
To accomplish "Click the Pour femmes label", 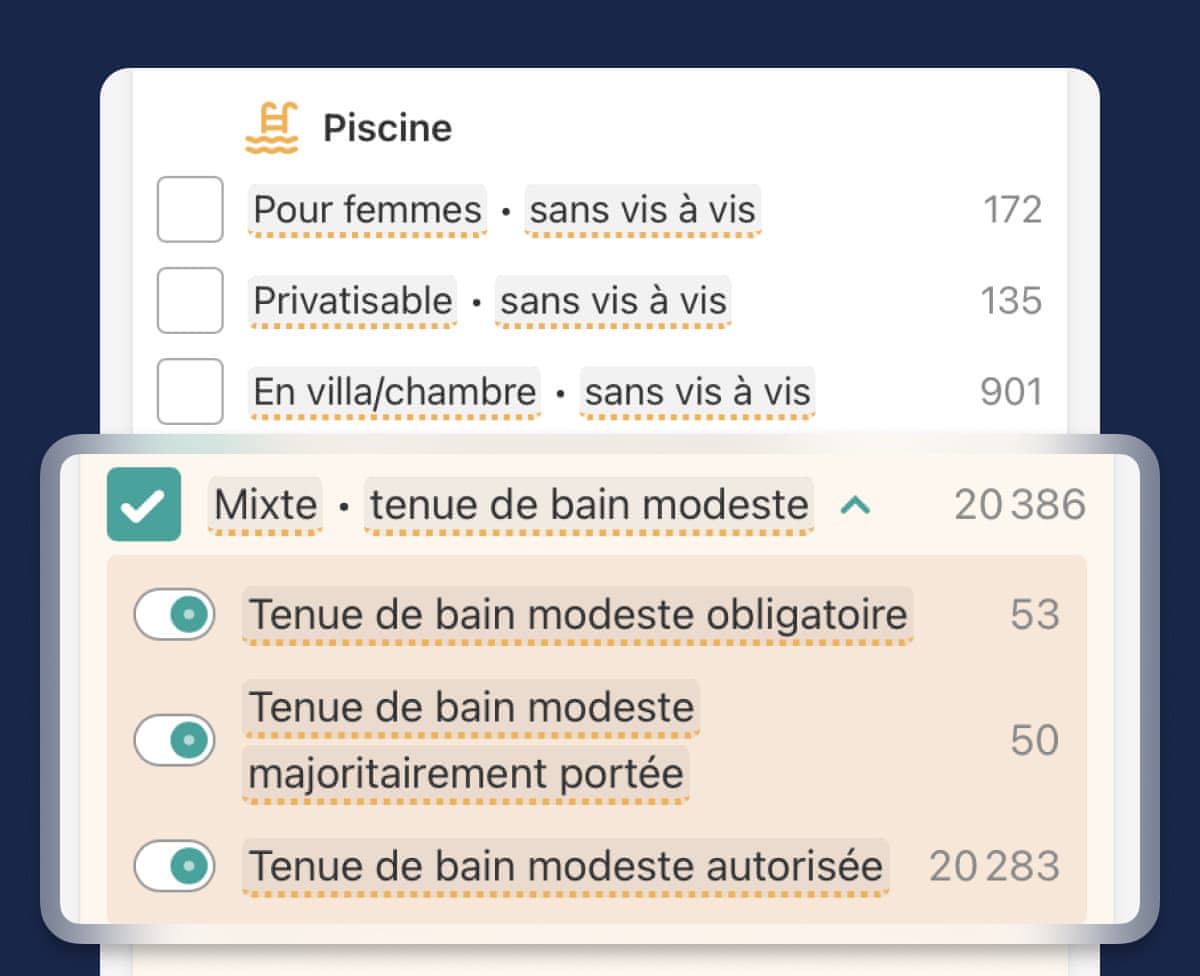I will click(367, 210).
